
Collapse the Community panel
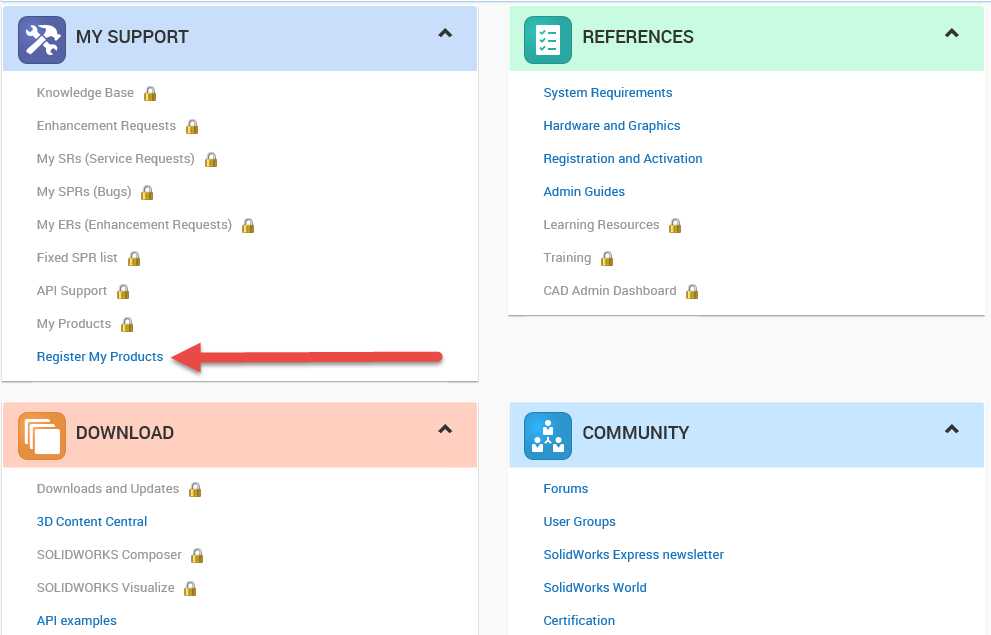tap(952, 430)
